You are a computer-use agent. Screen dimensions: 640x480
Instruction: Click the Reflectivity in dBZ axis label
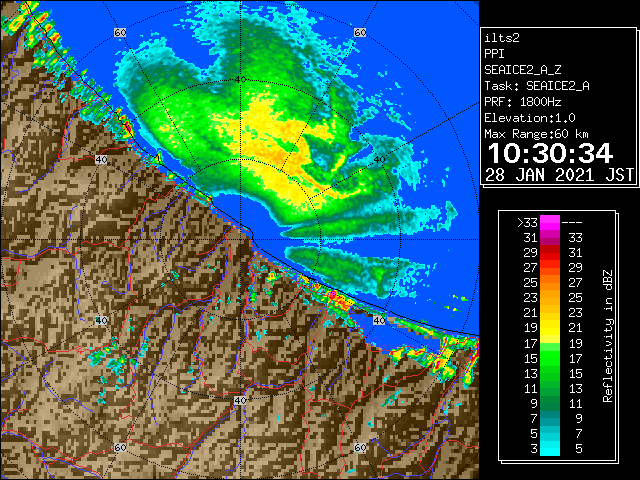(x=607, y=336)
